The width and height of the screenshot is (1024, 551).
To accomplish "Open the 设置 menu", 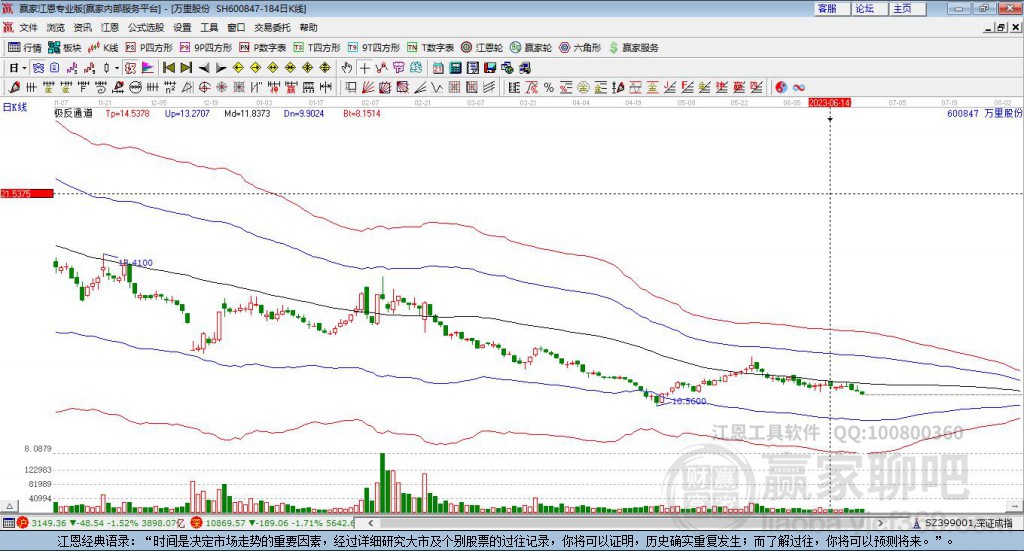I will point(182,27).
